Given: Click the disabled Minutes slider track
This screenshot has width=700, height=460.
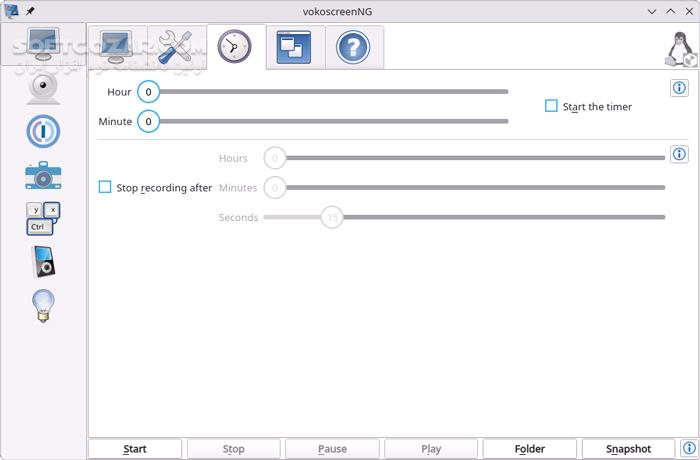Looking at the screenshot, I should point(464,188).
